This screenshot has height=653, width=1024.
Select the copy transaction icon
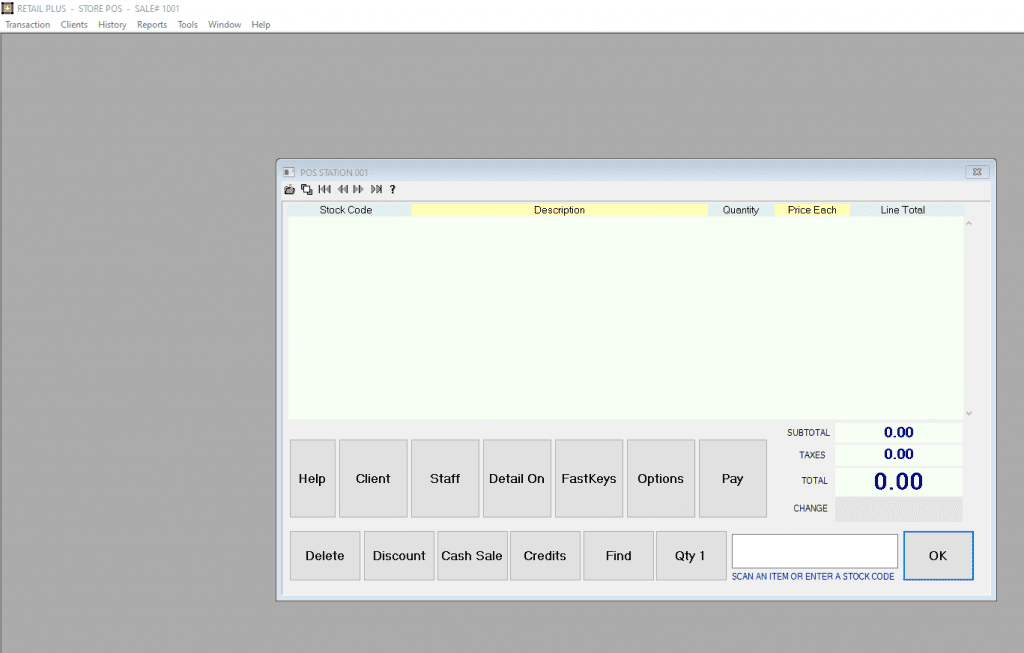tap(306, 189)
